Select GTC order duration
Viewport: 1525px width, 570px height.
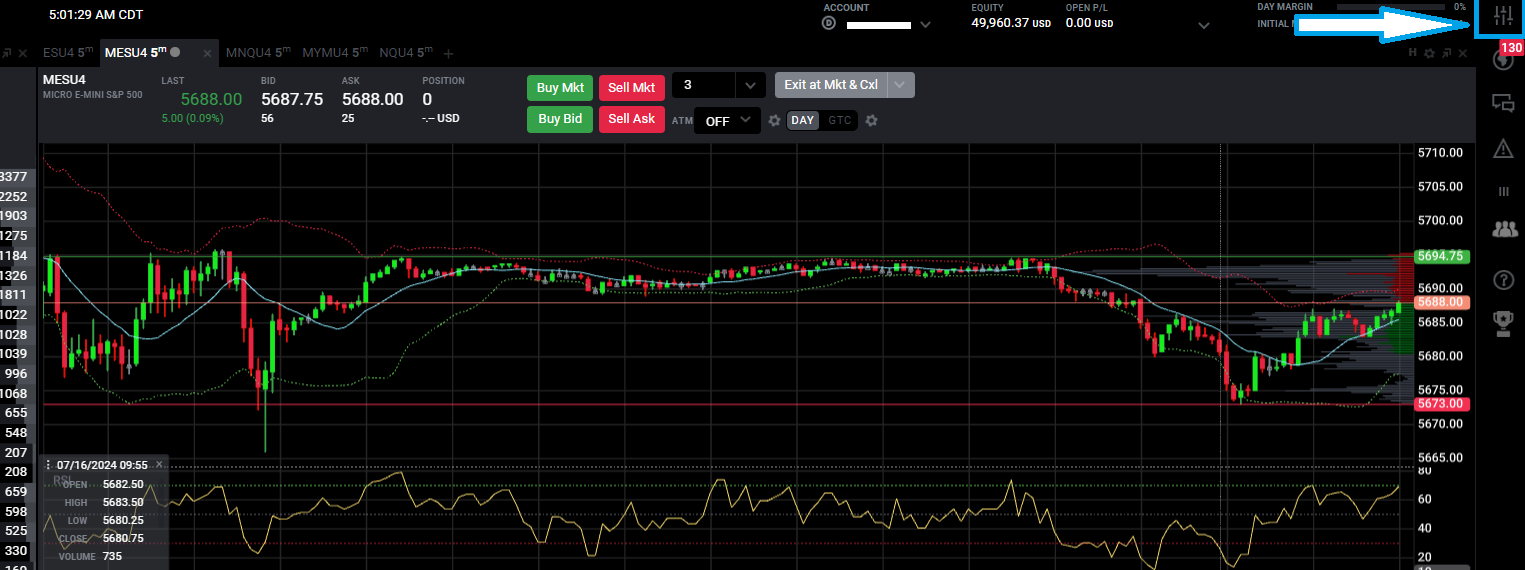pyautogui.click(x=840, y=121)
